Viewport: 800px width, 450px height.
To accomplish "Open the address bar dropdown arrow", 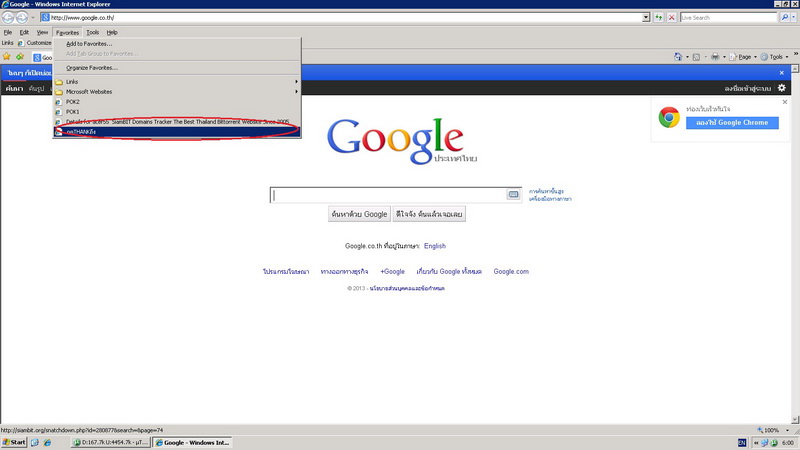I will [x=646, y=17].
